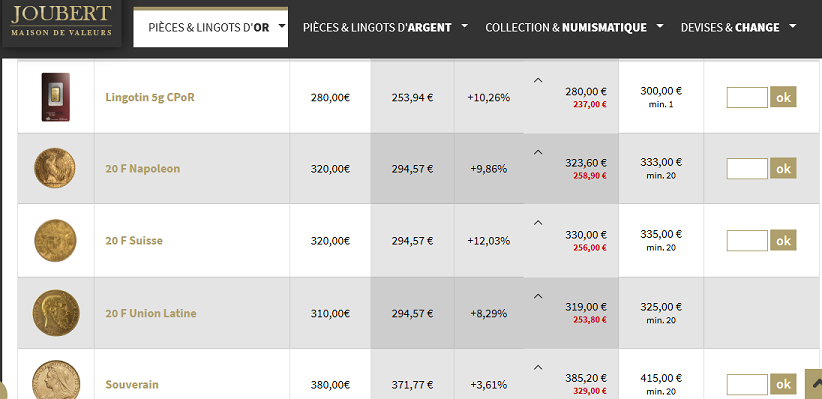Image resolution: width=822 pixels, height=399 pixels.
Task: Toggle the price chevron for 20 F Suisse
Action: point(538,223)
